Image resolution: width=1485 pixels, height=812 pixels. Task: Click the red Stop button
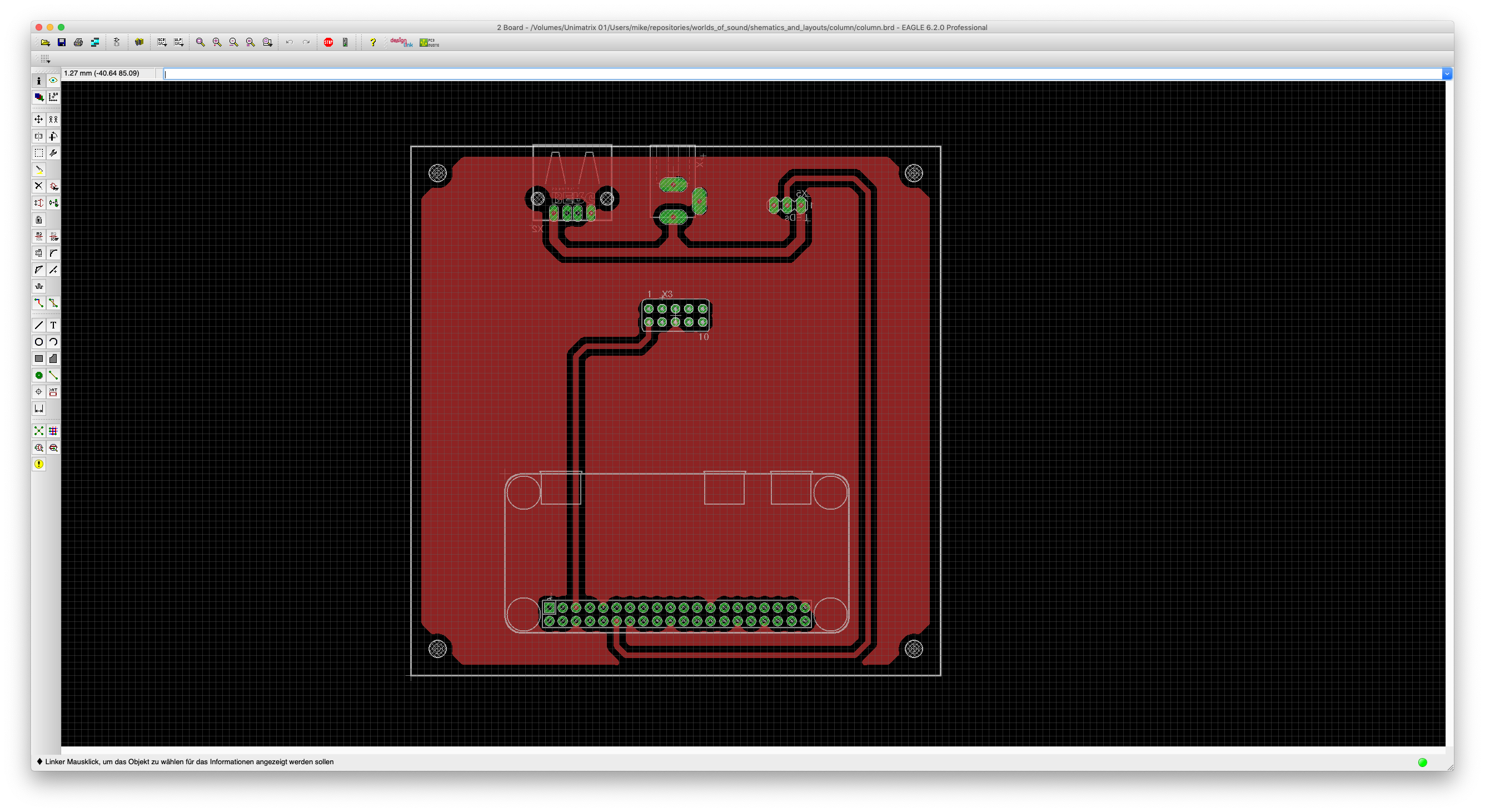tap(328, 42)
